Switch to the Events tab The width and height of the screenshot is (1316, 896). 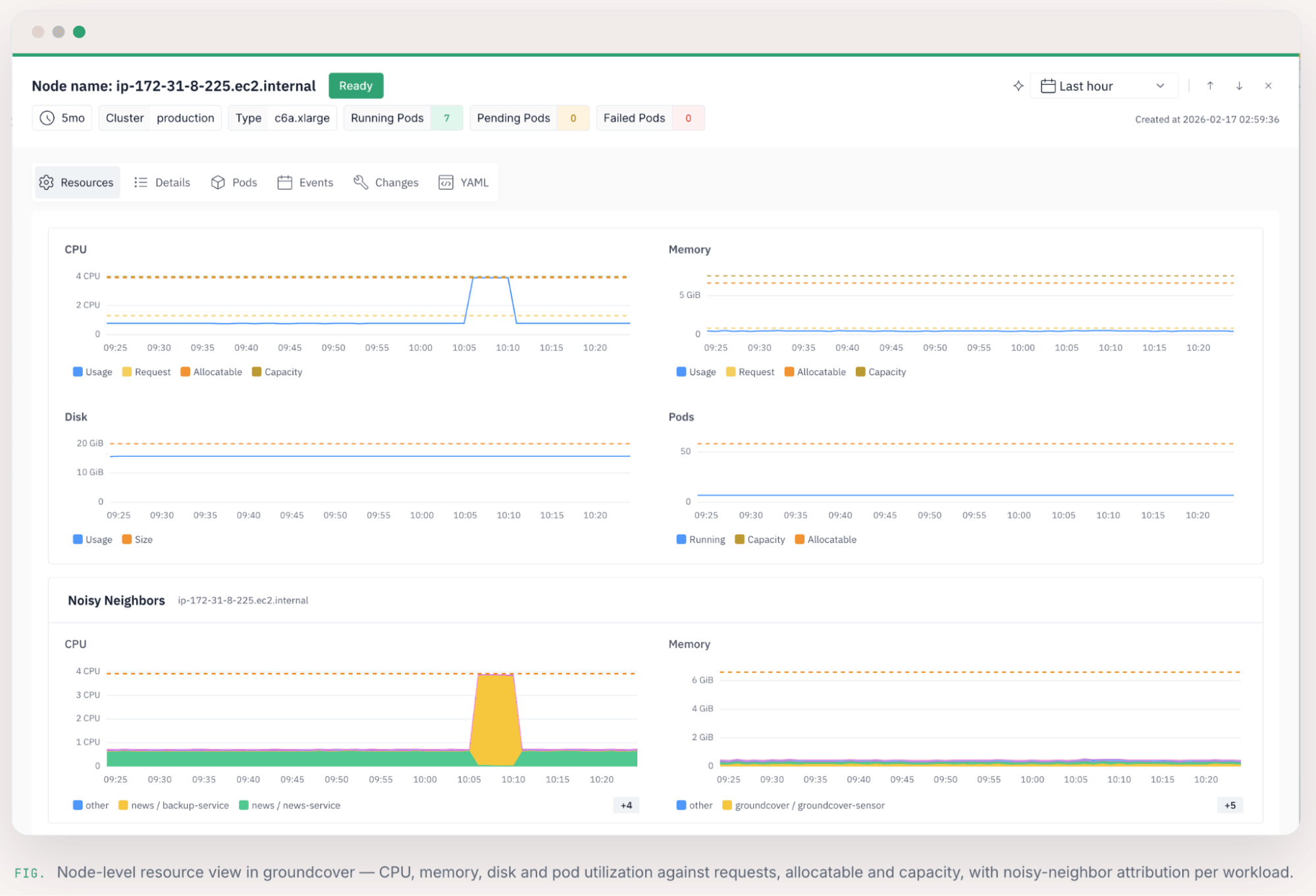[305, 182]
